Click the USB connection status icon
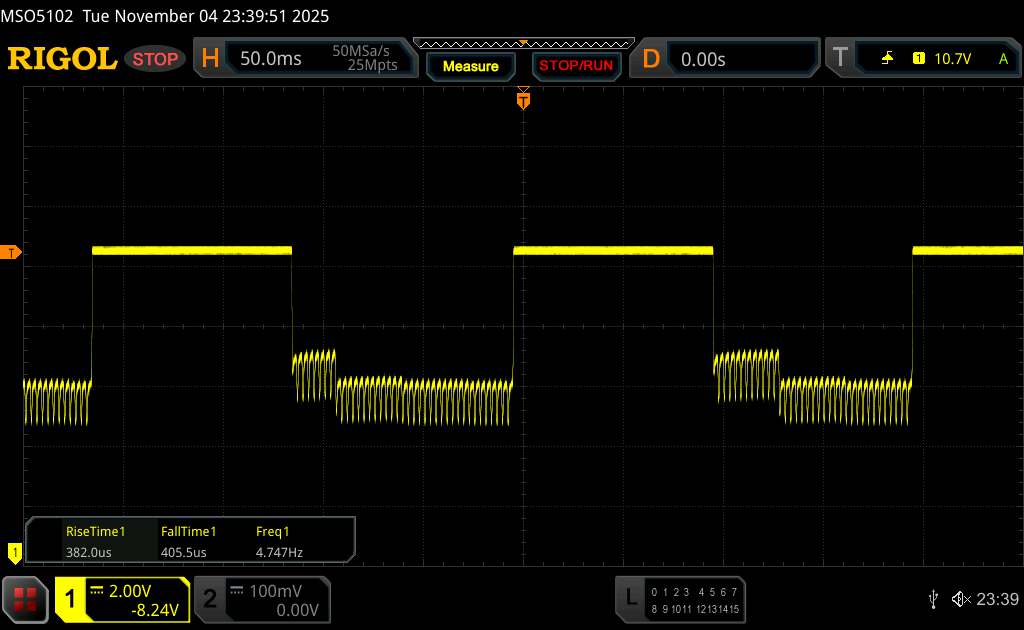The image size is (1024, 630). click(933, 598)
